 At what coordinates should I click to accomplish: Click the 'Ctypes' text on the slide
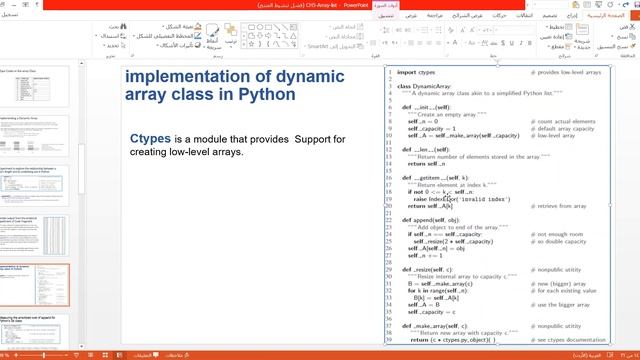(x=150, y=138)
